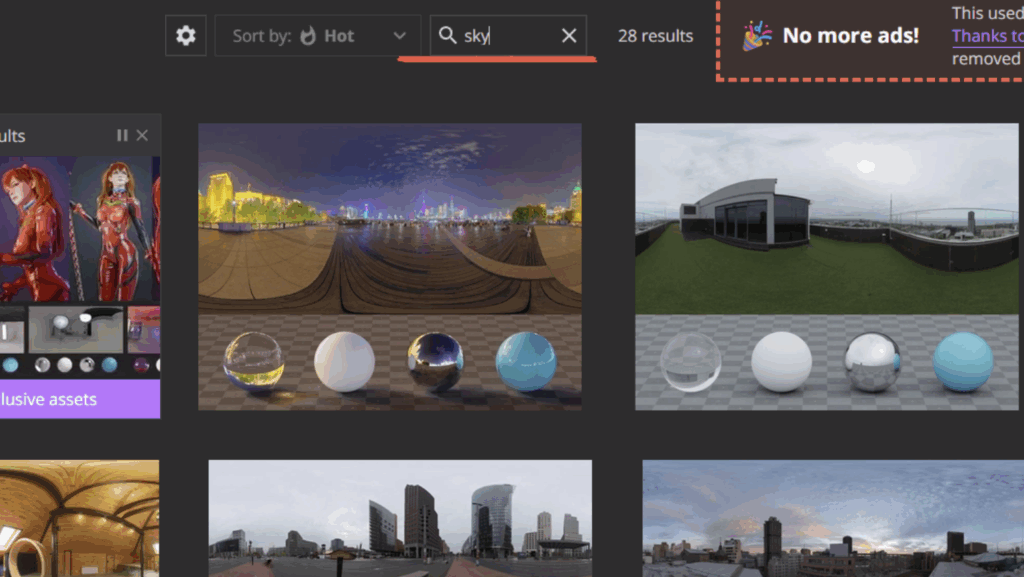The height and width of the screenshot is (577, 1024).
Task: Open the gear settings button
Action: [185, 36]
